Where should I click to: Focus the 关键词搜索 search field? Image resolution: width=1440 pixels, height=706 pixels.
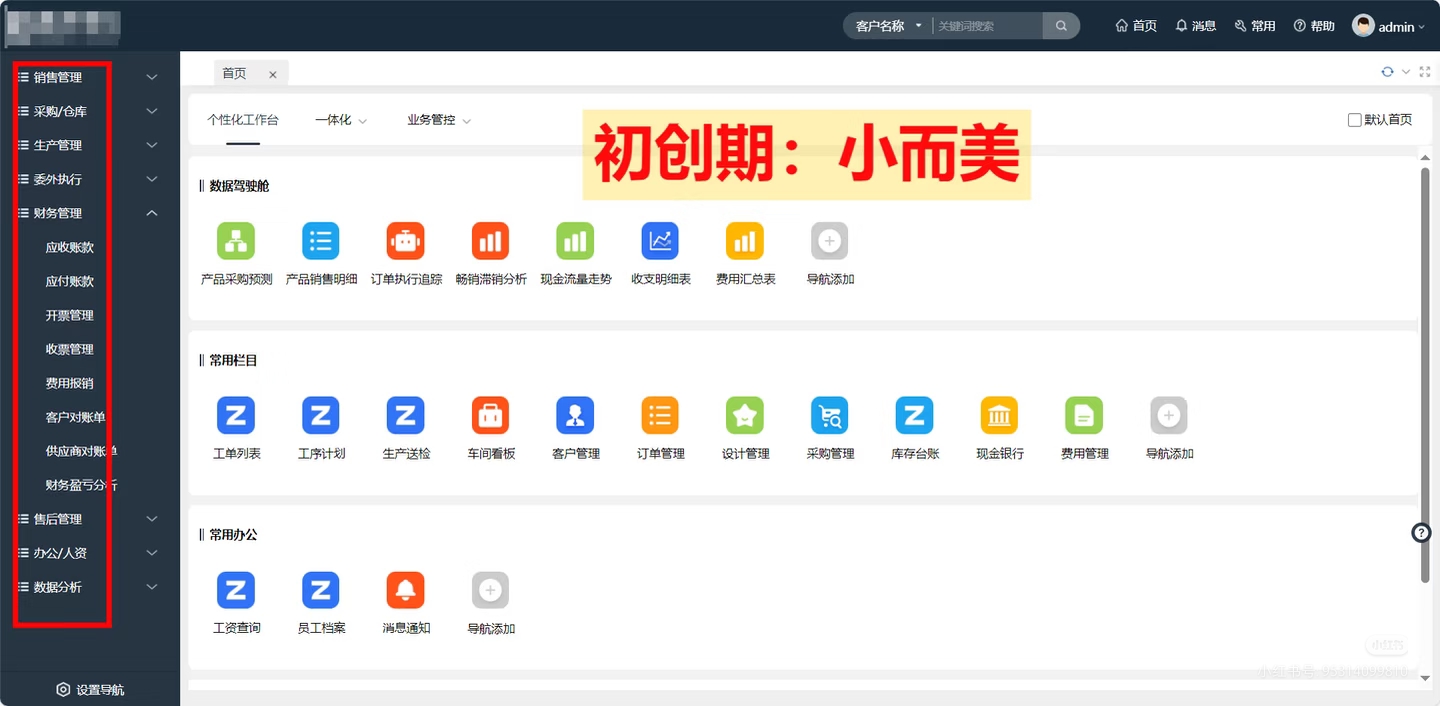(987, 26)
